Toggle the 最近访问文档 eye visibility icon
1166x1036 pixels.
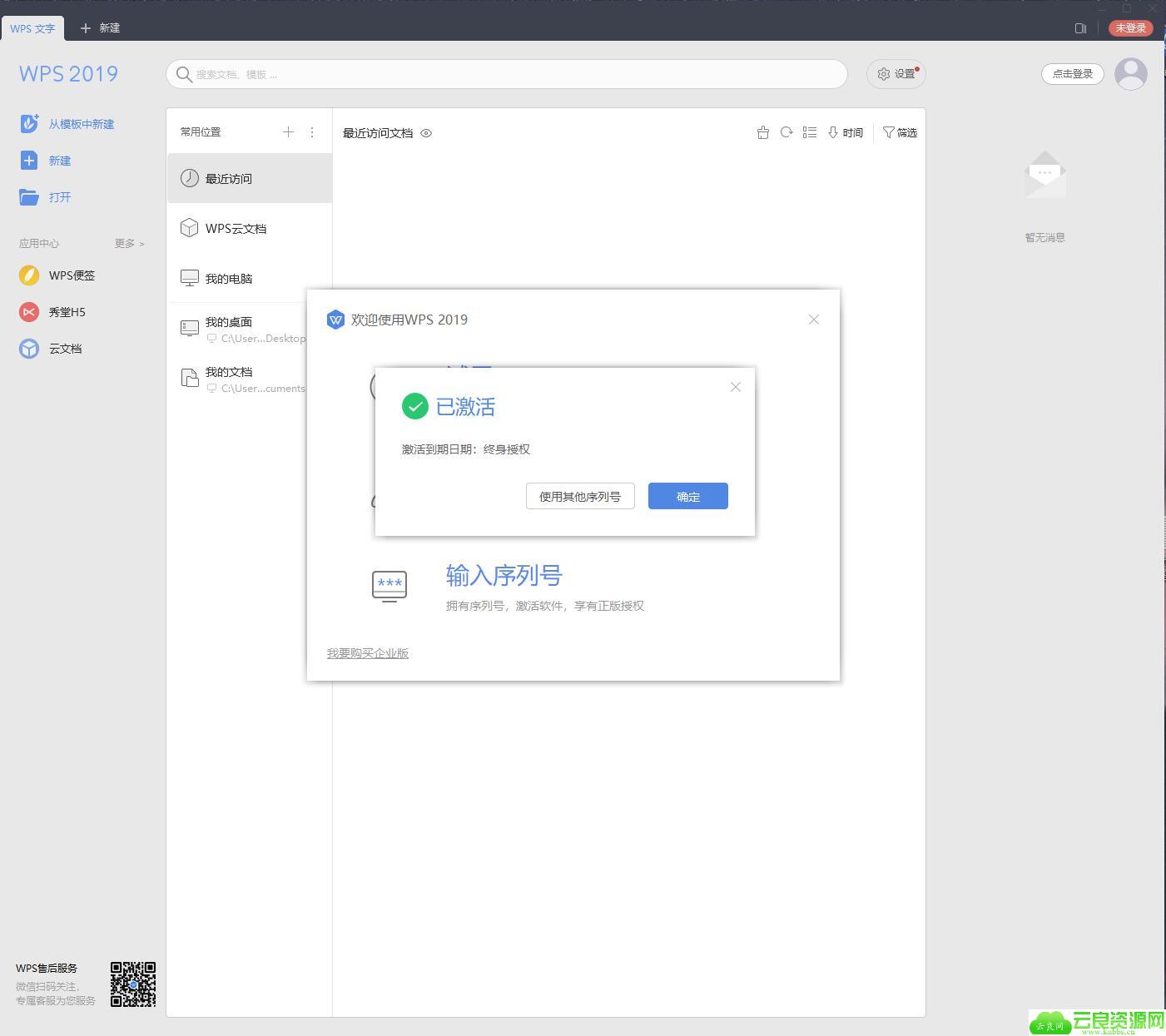pos(426,133)
